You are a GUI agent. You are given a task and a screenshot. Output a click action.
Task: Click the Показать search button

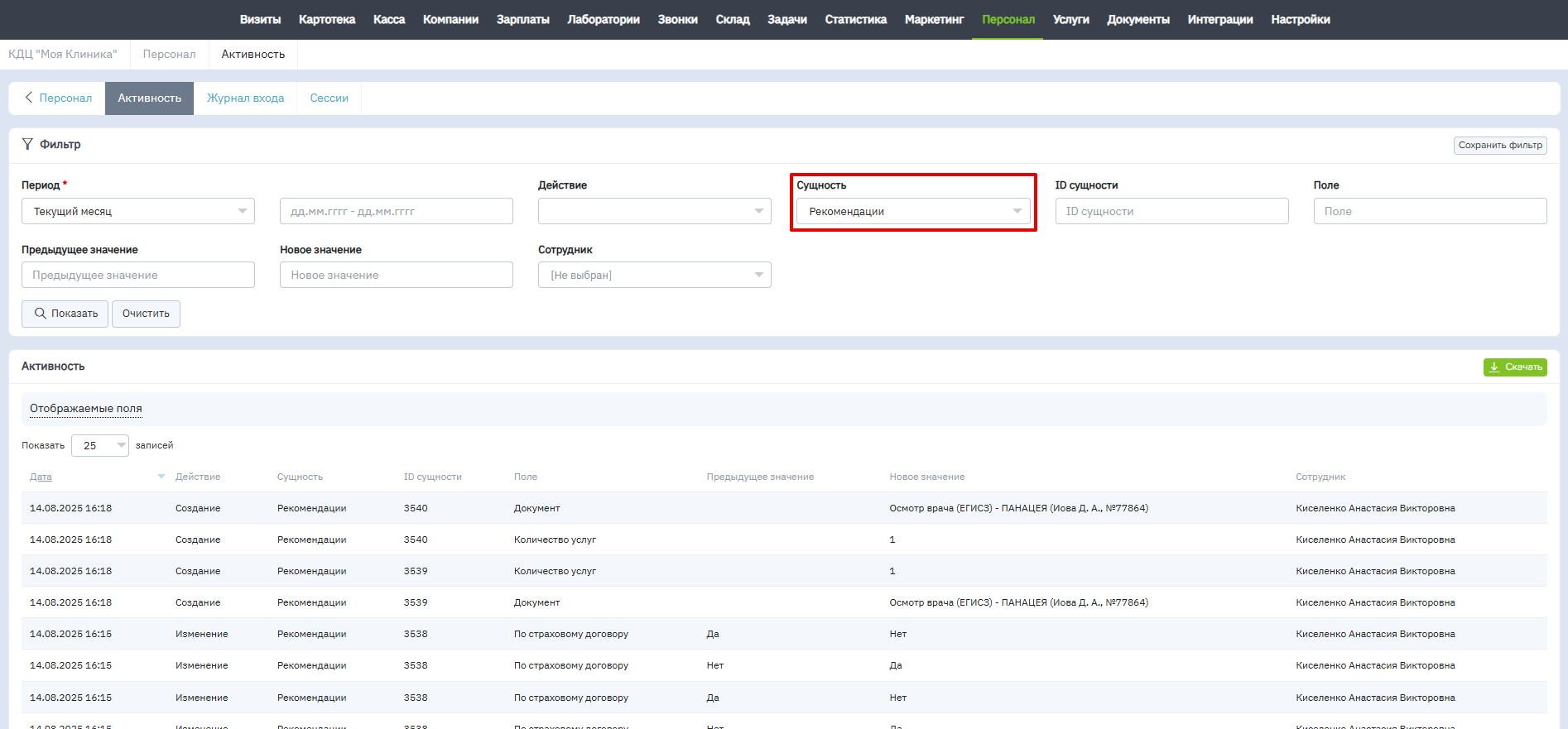(65, 314)
